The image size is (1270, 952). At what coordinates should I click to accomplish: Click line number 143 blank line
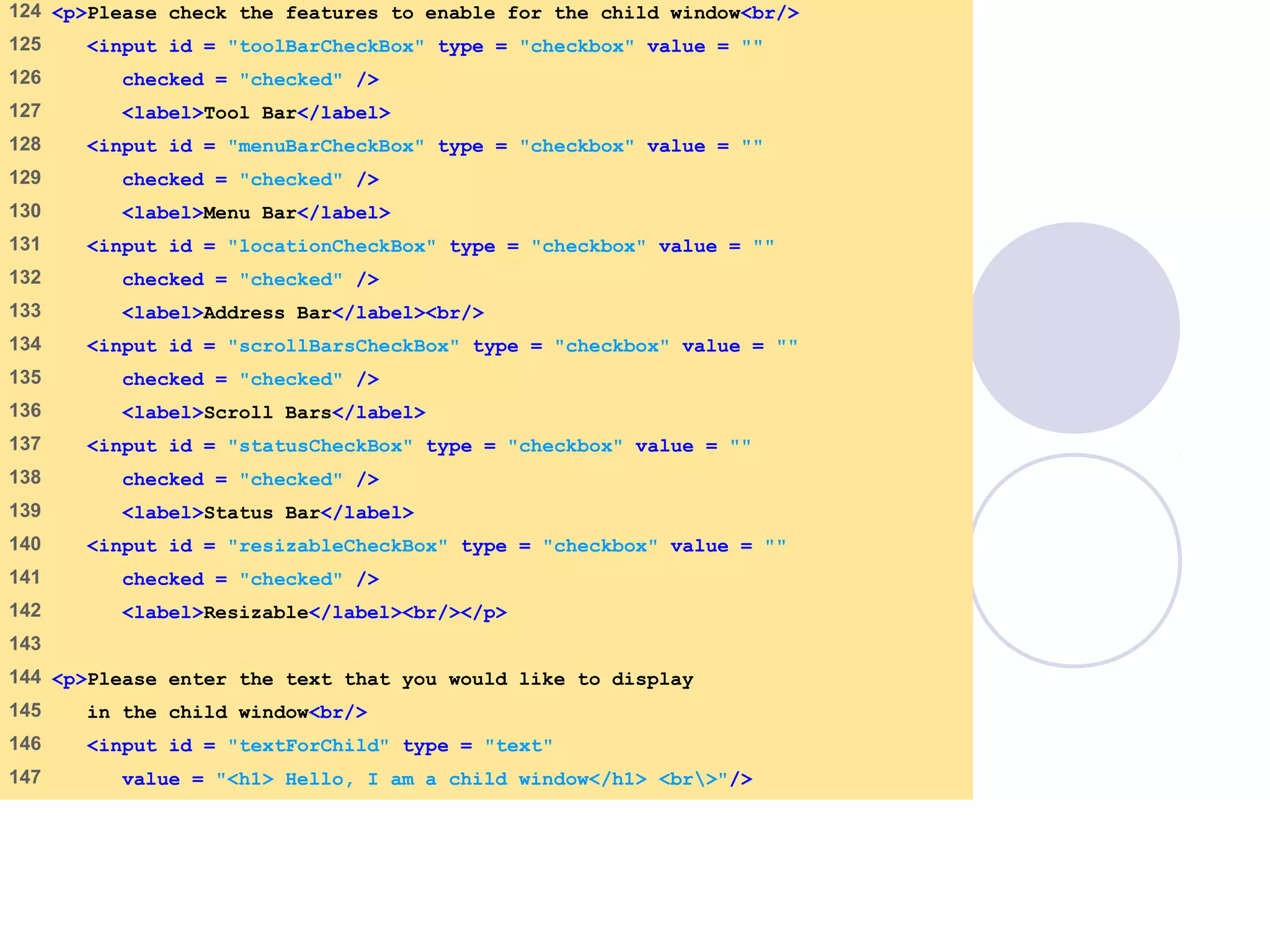[25, 644]
